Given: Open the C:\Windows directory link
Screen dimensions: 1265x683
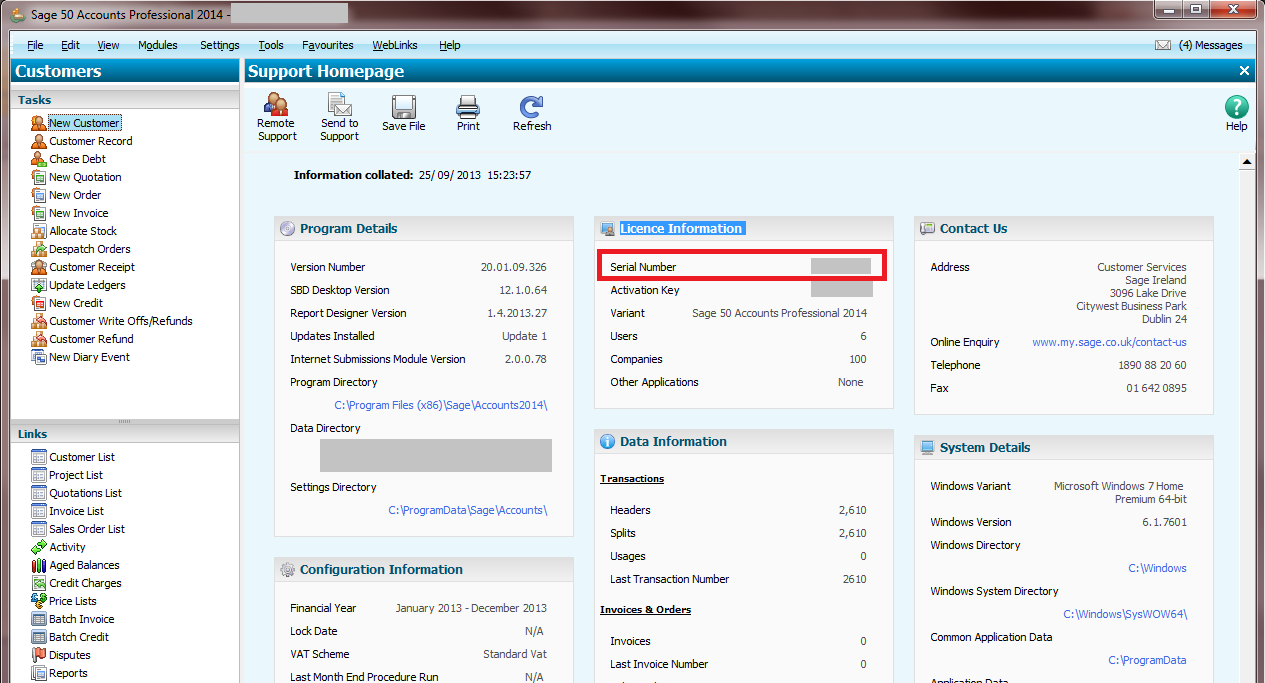Looking at the screenshot, I should (1158, 568).
